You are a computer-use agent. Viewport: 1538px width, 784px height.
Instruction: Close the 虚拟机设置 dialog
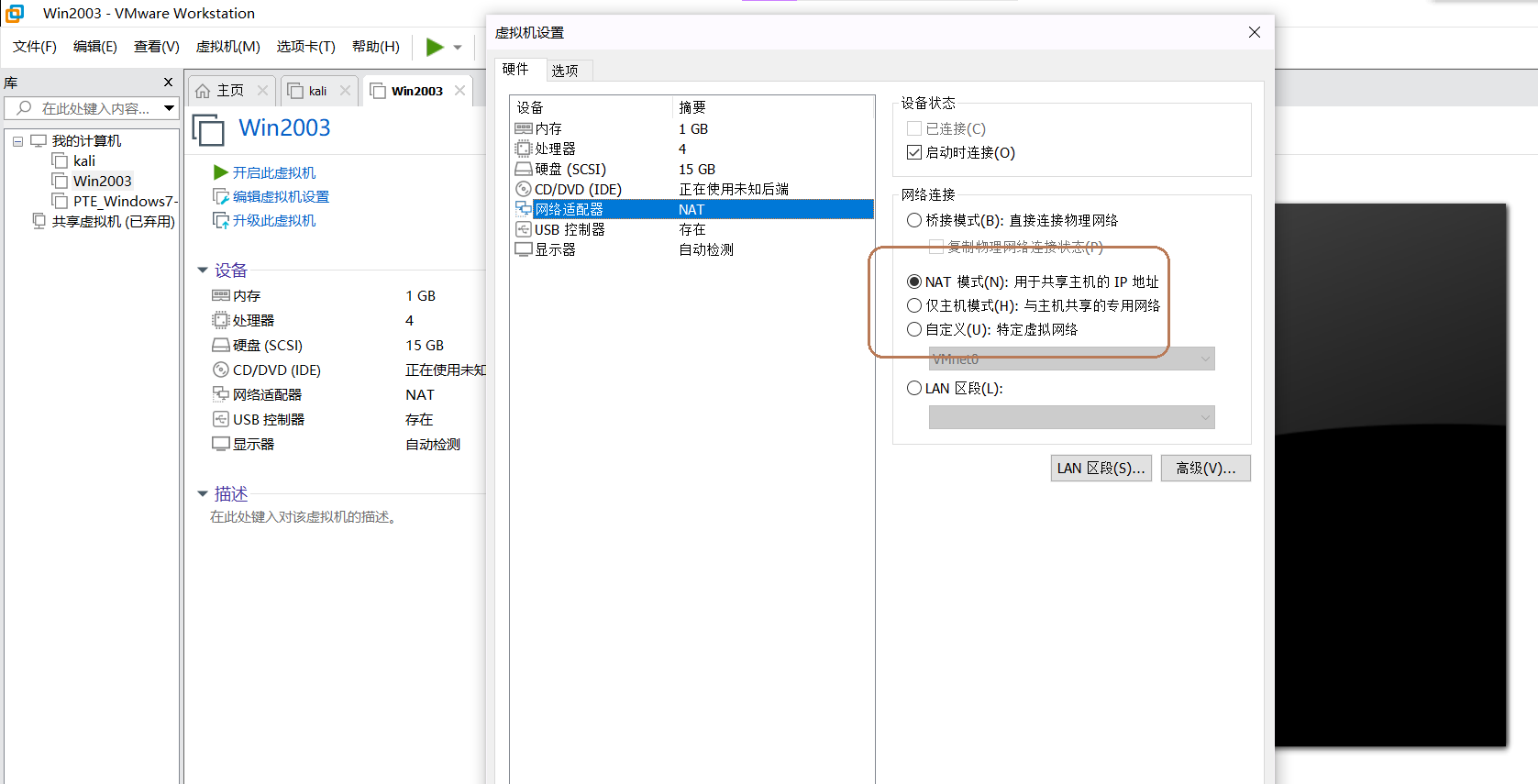pos(1255,32)
